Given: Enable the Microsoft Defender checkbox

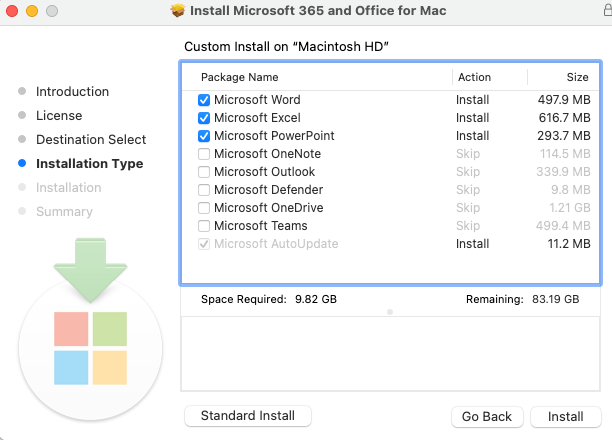Looking at the screenshot, I should [x=204, y=190].
